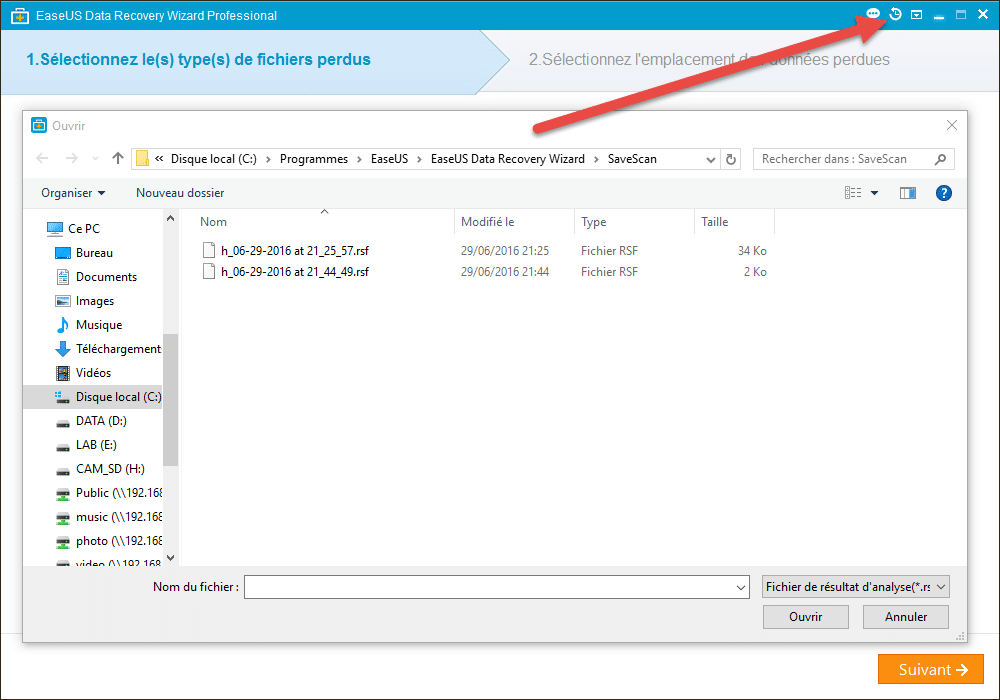
Task: Click the EaseUS app logo in title bar
Action: [20, 16]
